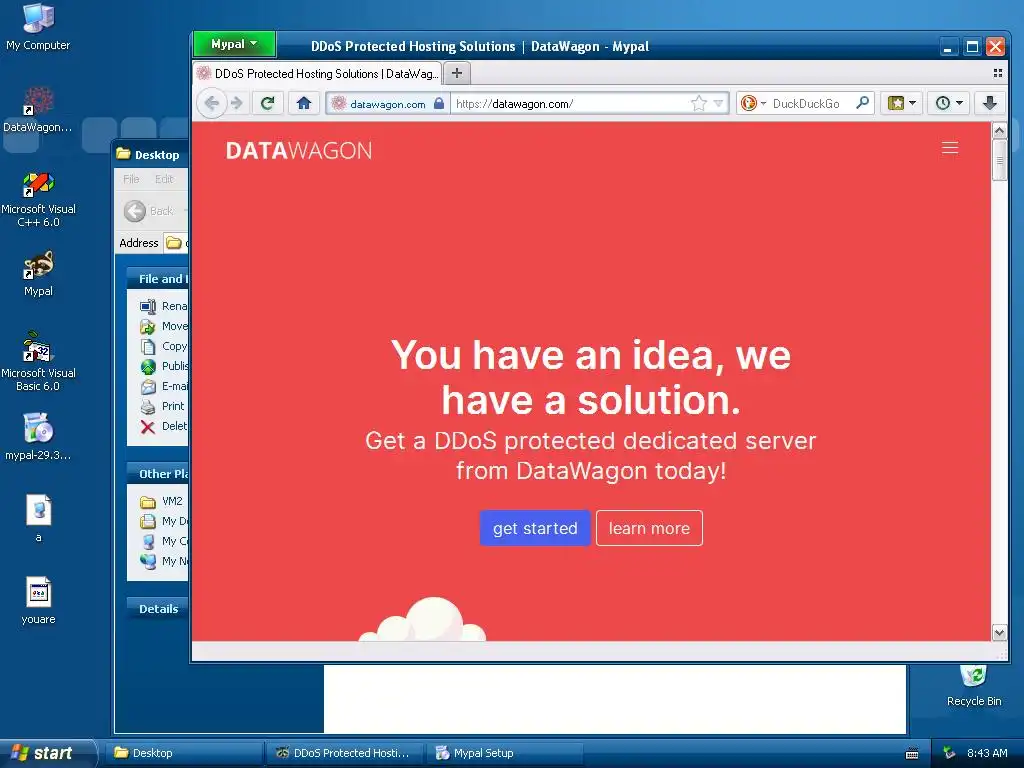The image size is (1024, 768).
Task: Go forward with the browser forward arrow
Action: pos(237,103)
